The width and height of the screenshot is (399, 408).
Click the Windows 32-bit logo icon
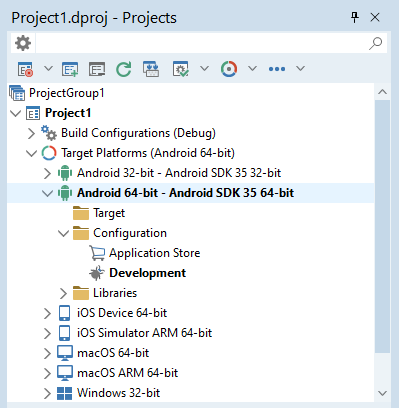[x=65, y=393]
